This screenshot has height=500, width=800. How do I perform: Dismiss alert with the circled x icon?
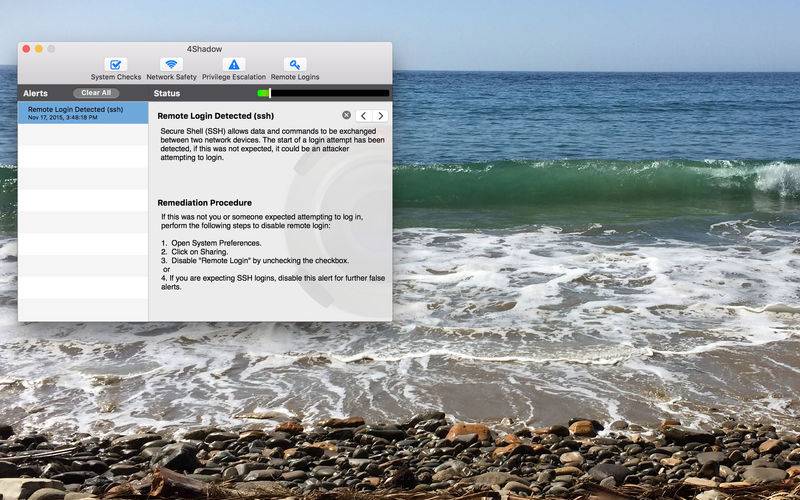(x=346, y=115)
